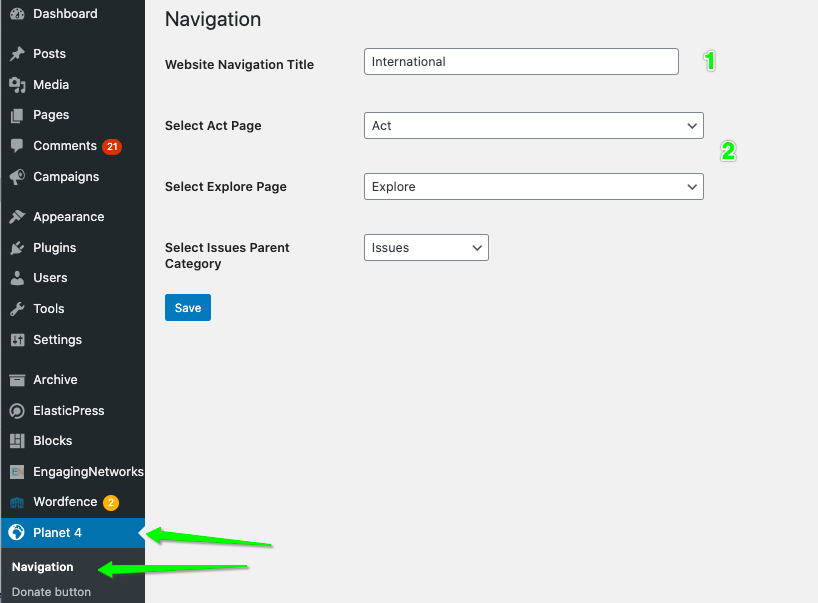This screenshot has width=818, height=603.
Task: Click the Appearance paintbrush icon
Action: point(17,216)
